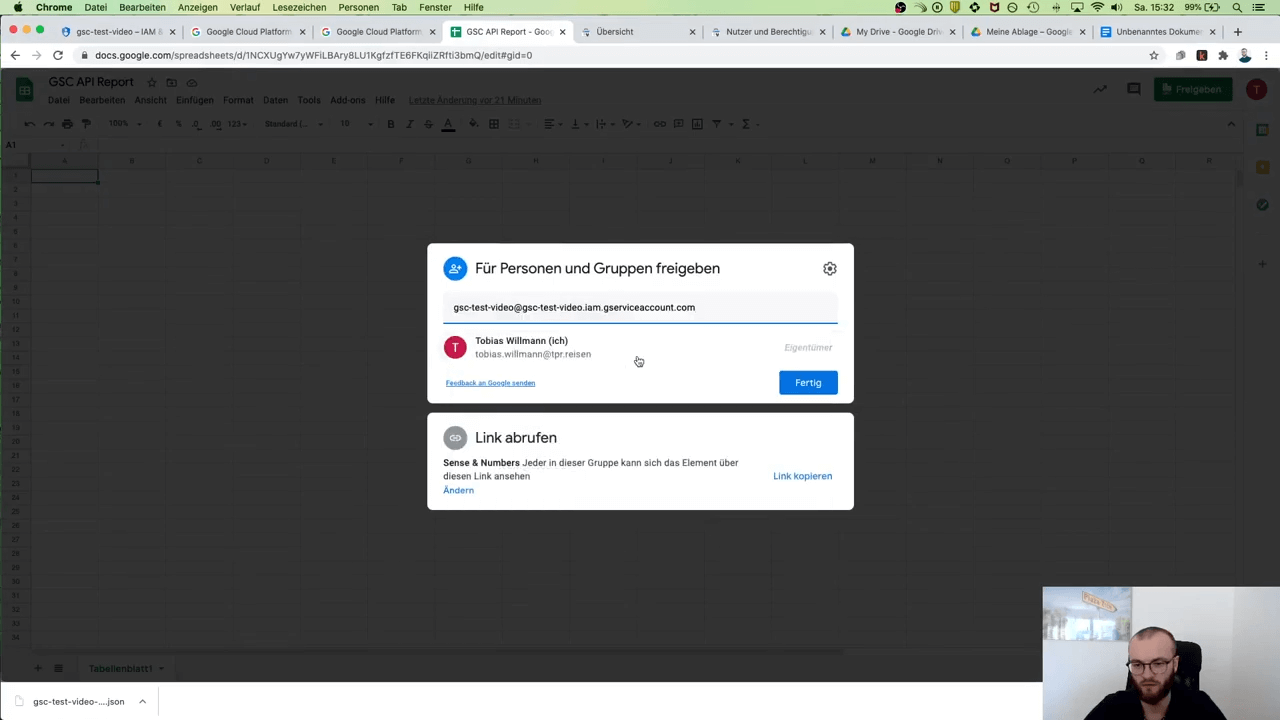Click the print icon in Sheets toolbar
Viewport: 1280px width, 720px height.
[x=67, y=124]
